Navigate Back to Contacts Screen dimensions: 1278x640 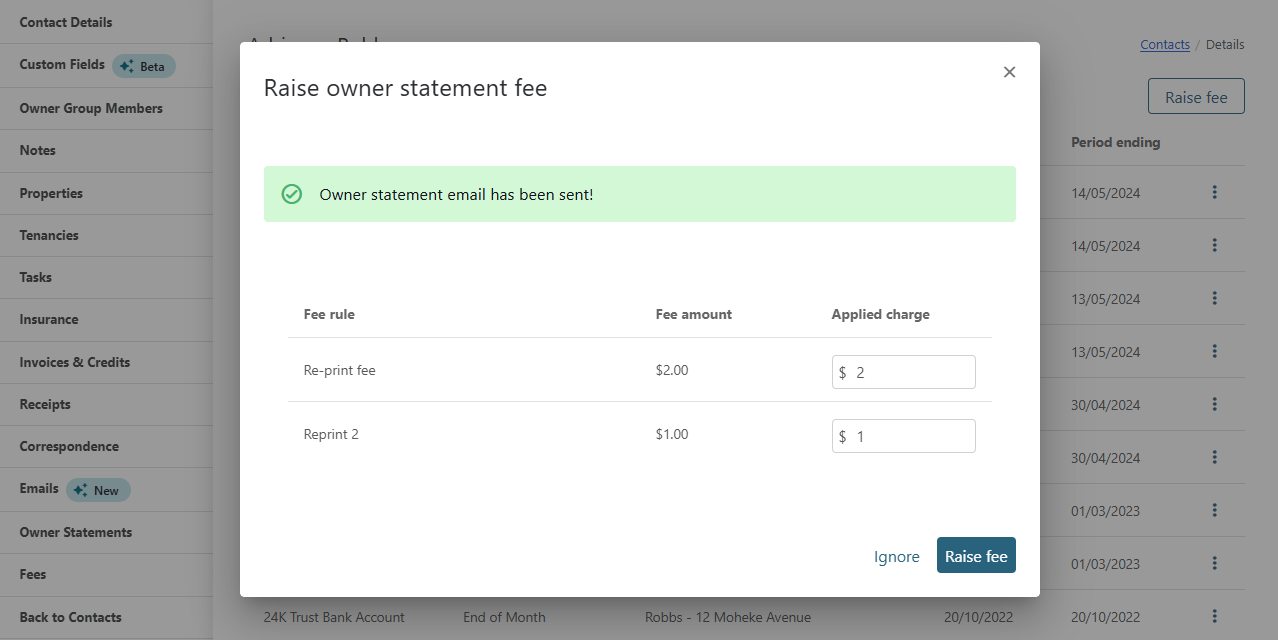(70, 618)
